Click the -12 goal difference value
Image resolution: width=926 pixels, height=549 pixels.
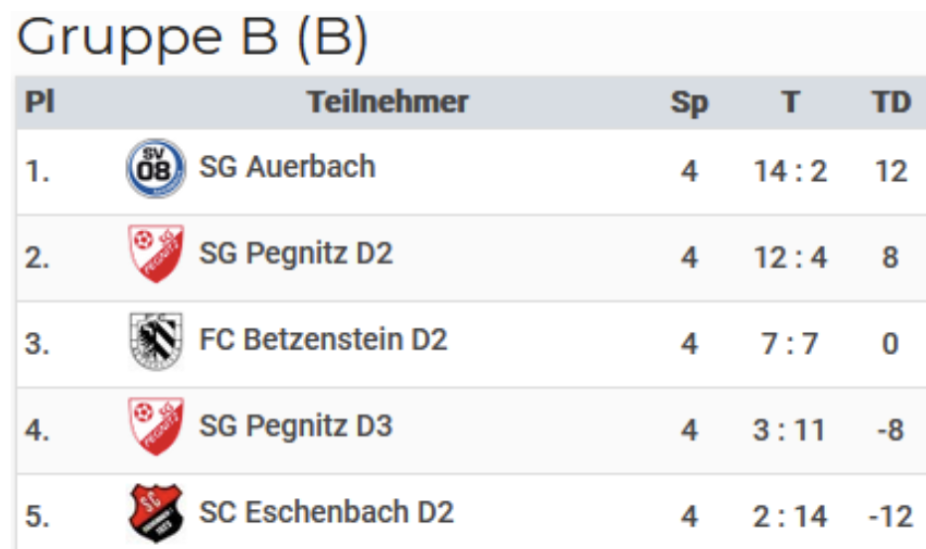[889, 517]
